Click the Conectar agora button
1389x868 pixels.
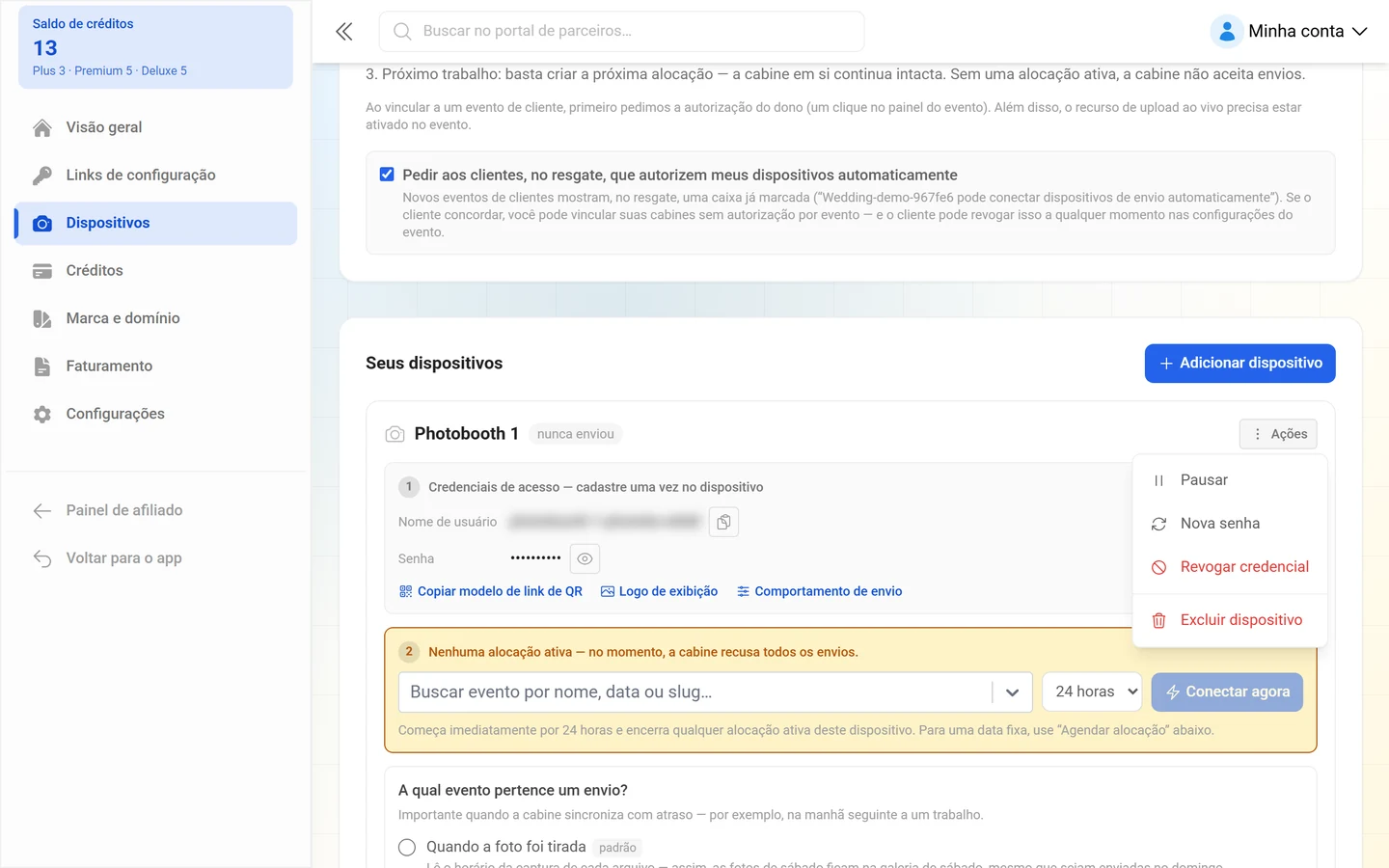1227,692
